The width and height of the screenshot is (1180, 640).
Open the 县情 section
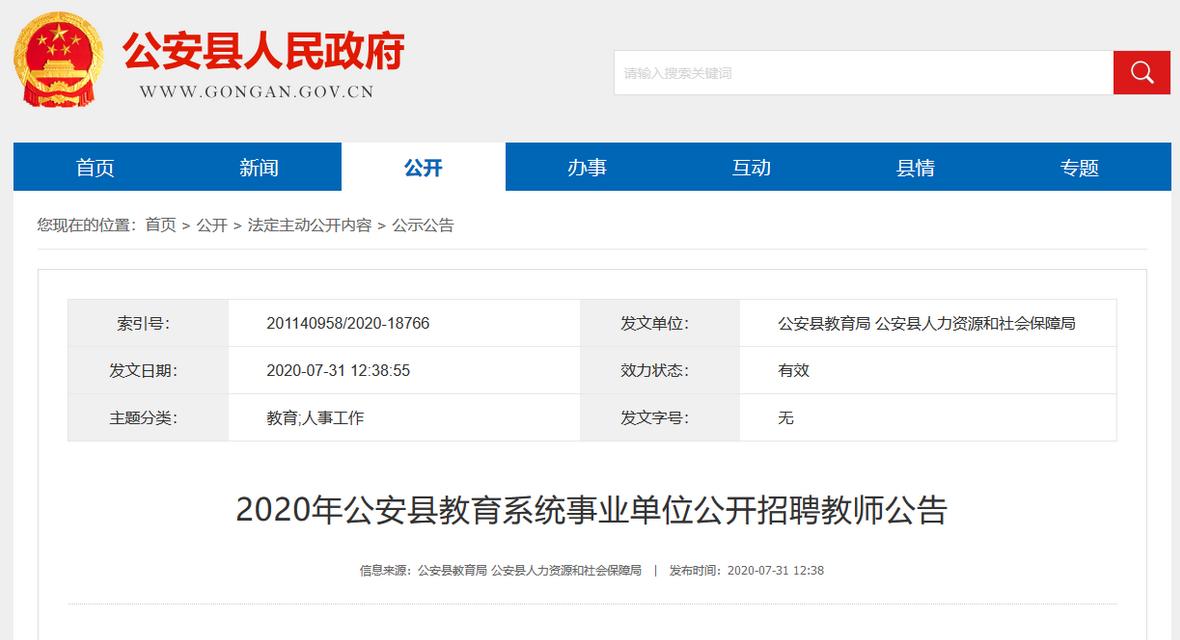[914, 167]
